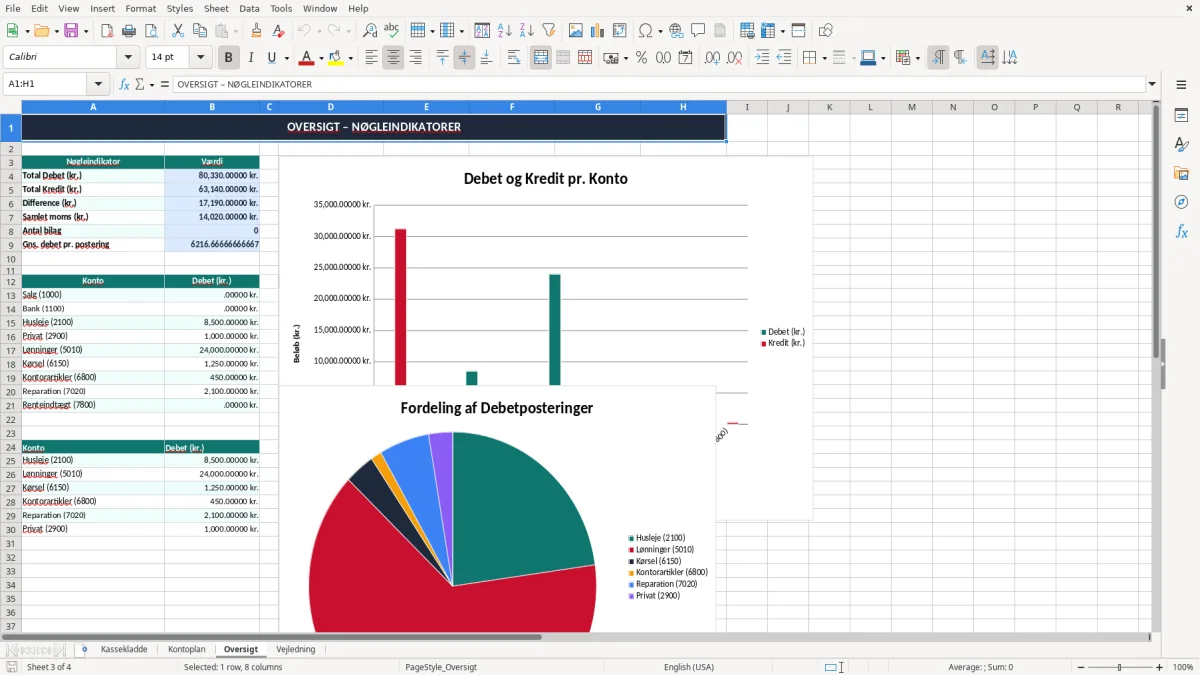Click the Insert Hyperlink globe icon
Image resolution: width=1200 pixels, height=675 pixels.
click(676, 31)
